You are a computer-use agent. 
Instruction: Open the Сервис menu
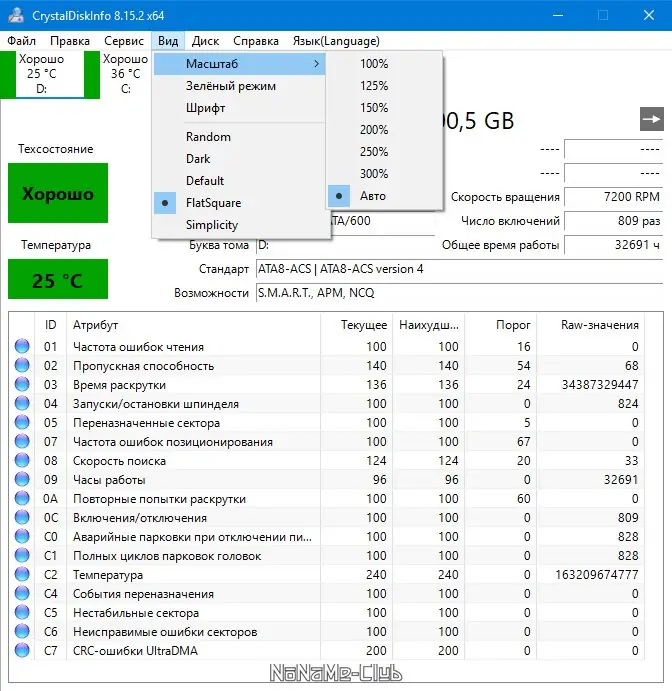coord(124,41)
